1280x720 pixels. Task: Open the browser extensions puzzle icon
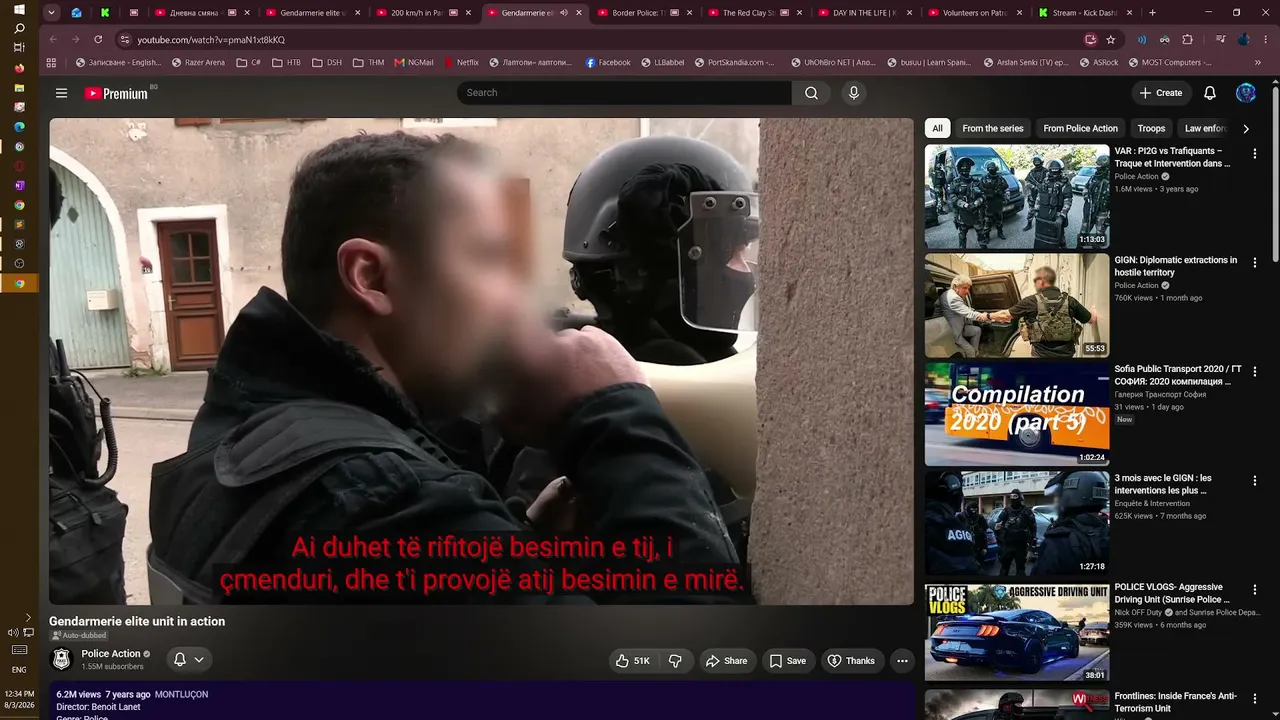pos(1188,40)
